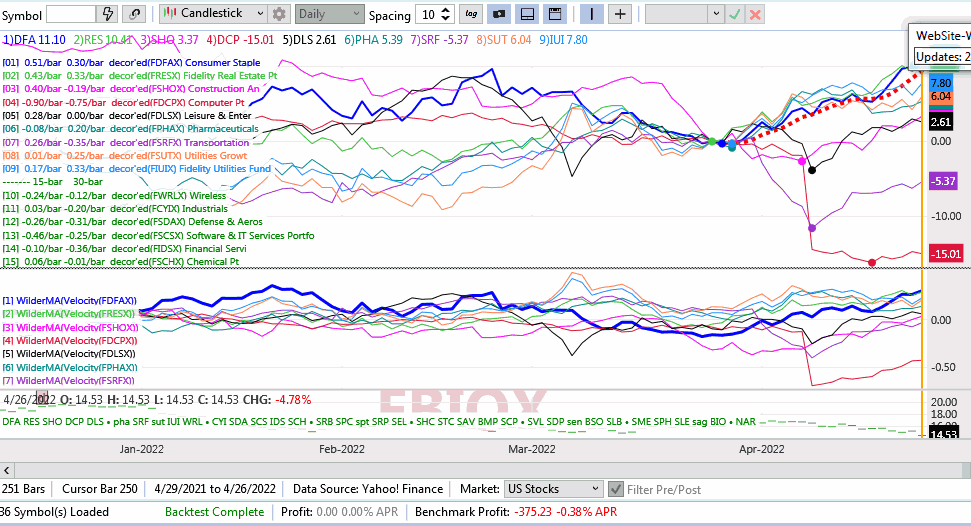Select the crosshair plus cursor tool
The height and width of the screenshot is (526, 971).
(x=620, y=14)
